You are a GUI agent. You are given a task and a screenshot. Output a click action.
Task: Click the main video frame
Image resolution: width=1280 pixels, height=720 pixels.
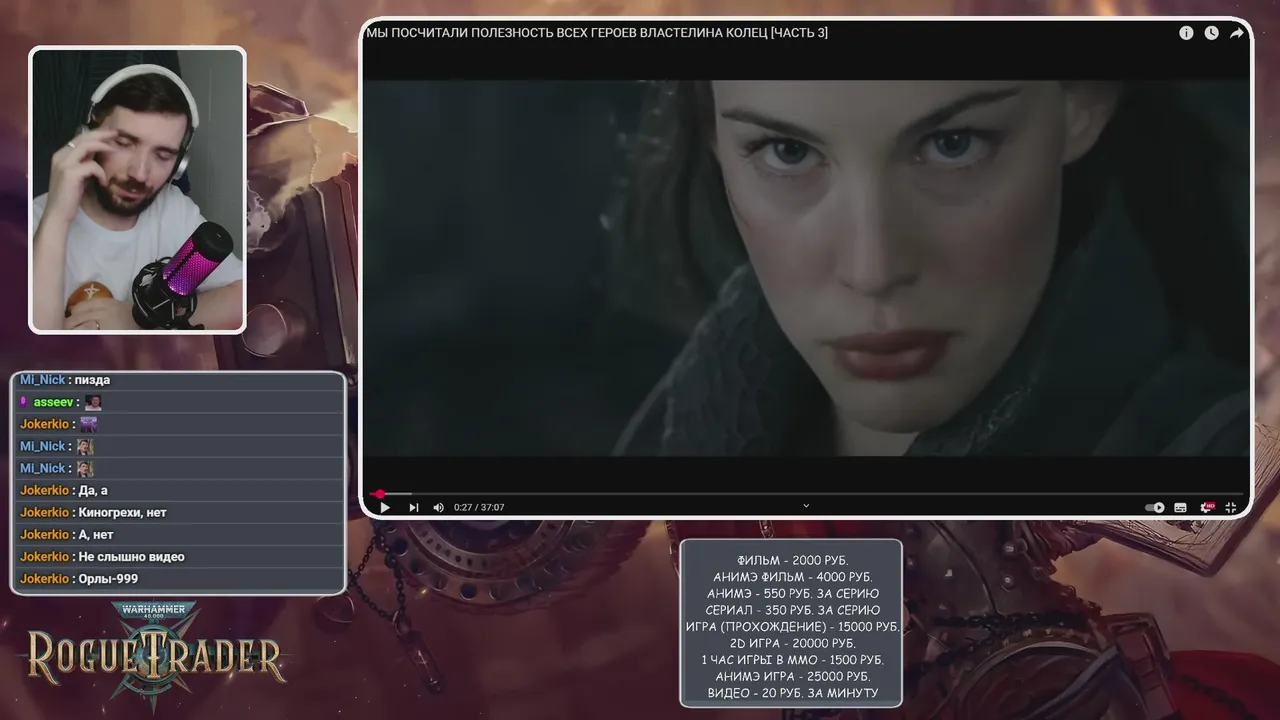[806, 268]
